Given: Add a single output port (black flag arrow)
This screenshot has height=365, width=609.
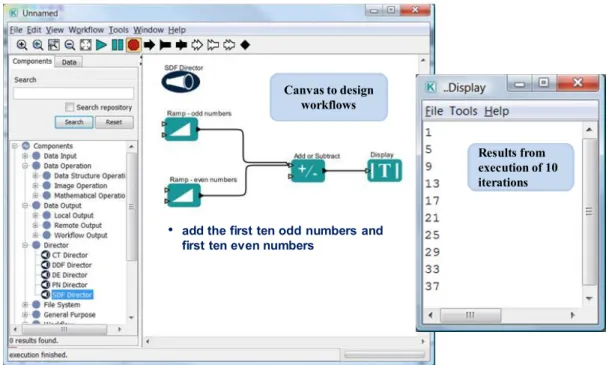Looking at the screenshot, I should pos(165,45).
